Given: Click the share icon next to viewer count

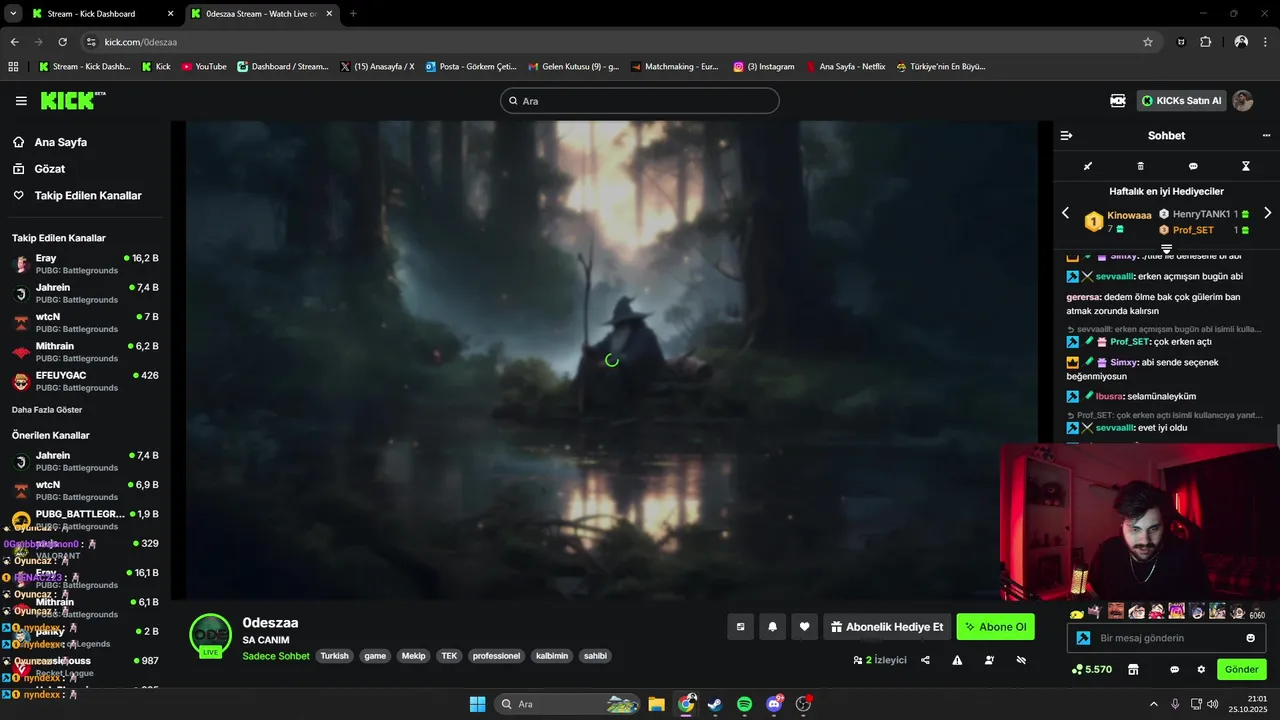Looking at the screenshot, I should 925,660.
